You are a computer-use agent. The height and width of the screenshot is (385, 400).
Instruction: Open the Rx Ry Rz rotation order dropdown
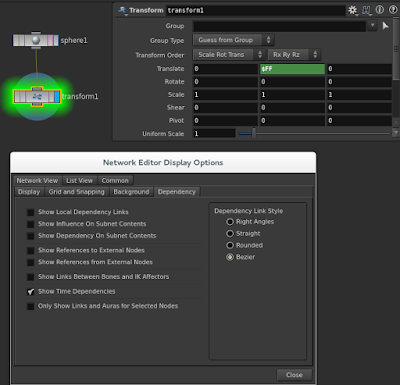tap(294, 55)
